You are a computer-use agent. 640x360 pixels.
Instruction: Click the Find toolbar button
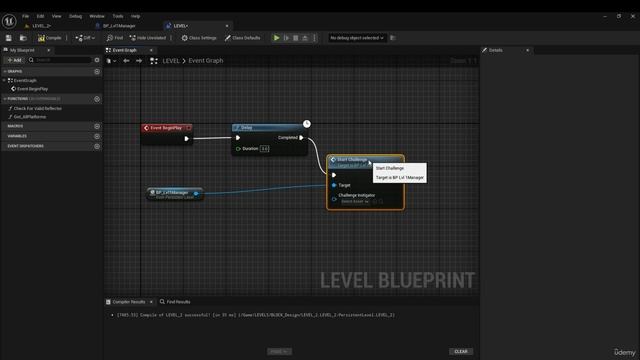(x=115, y=38)
